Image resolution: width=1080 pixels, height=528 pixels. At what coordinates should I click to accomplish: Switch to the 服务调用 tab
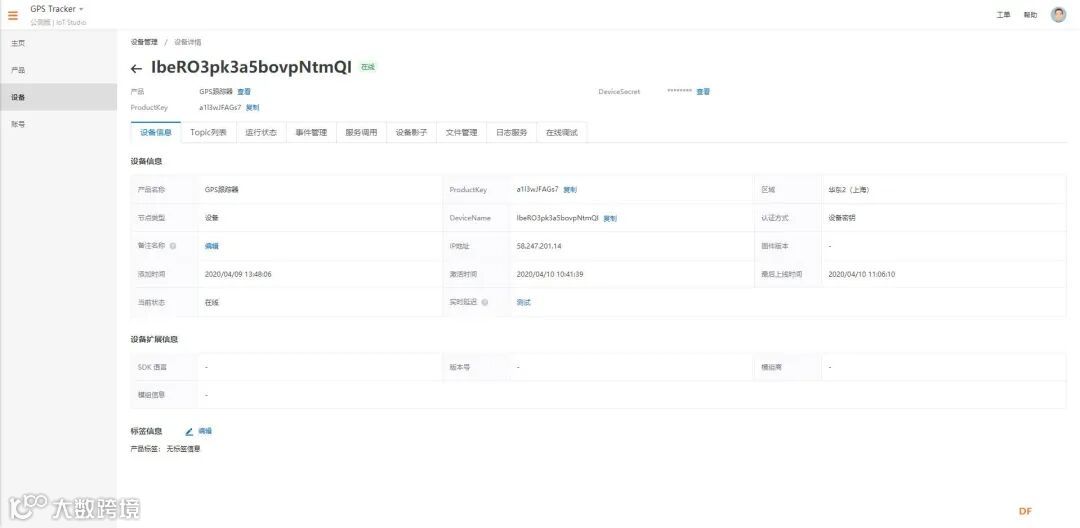362,133
